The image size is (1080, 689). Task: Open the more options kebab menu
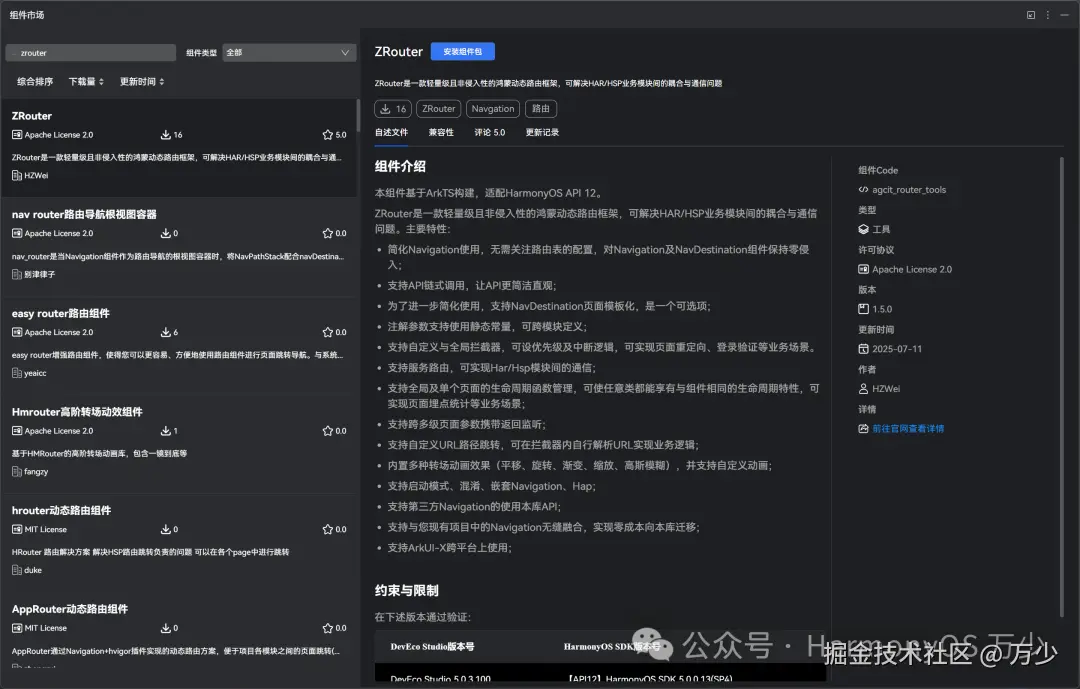(x=1048, y=15)
